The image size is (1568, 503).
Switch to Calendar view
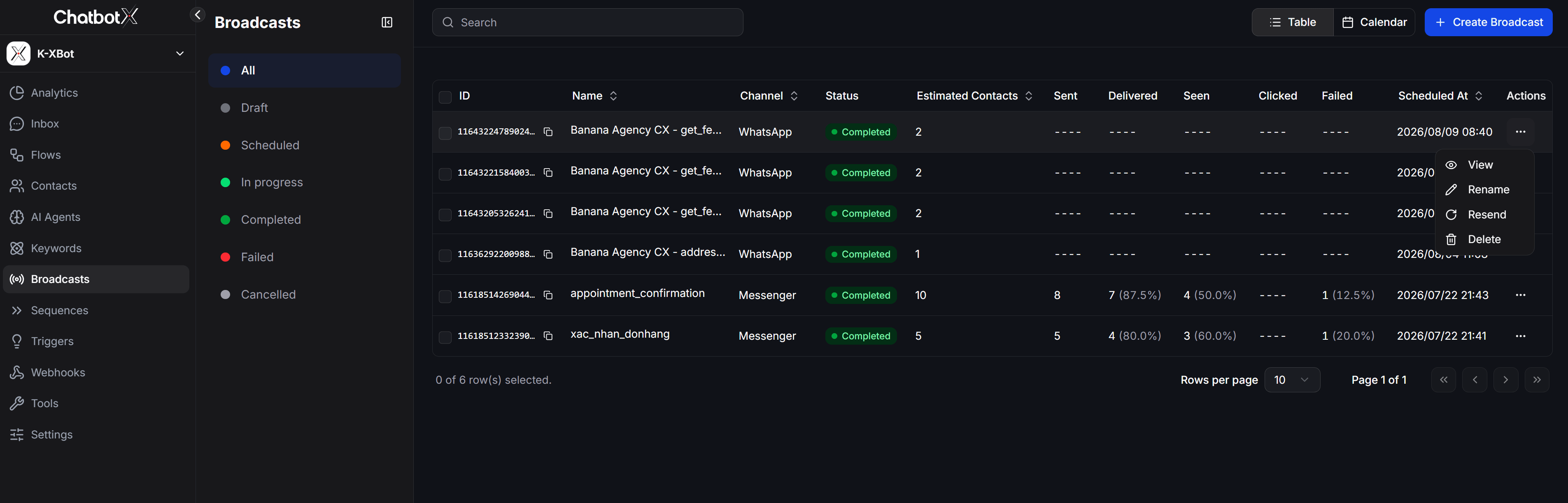1374,22
